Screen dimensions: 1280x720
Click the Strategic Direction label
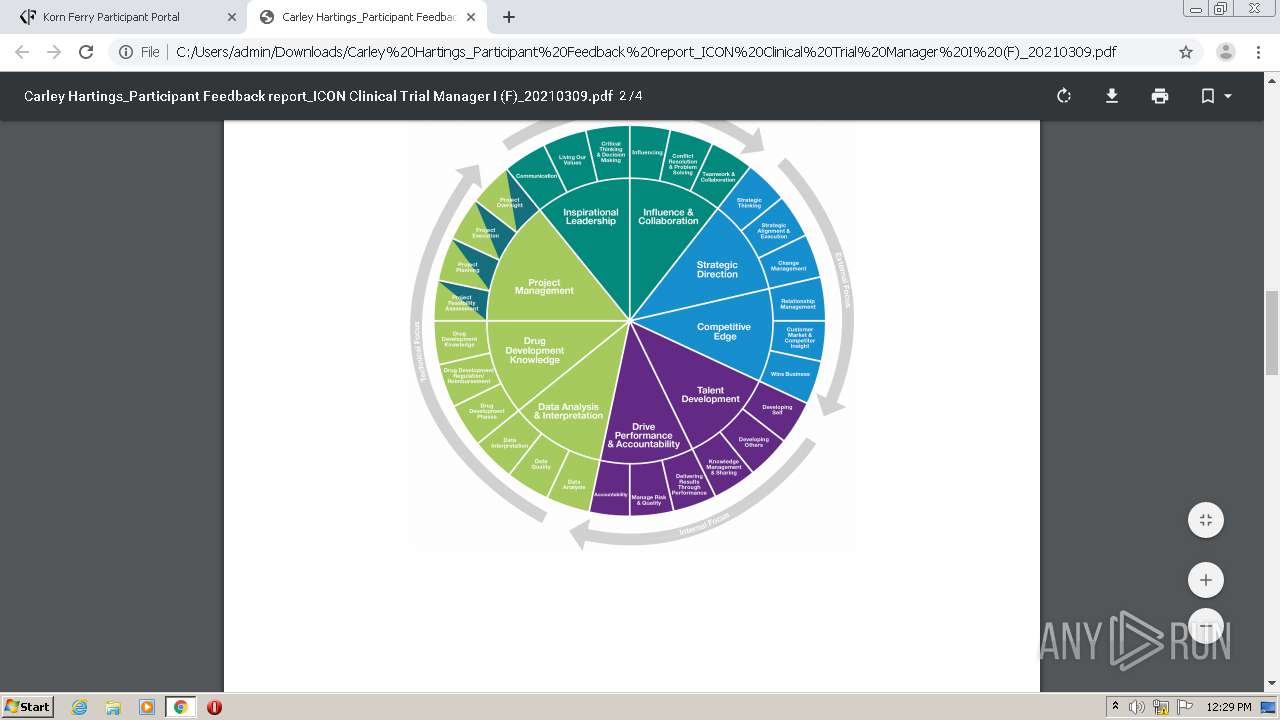click(717, 270)
